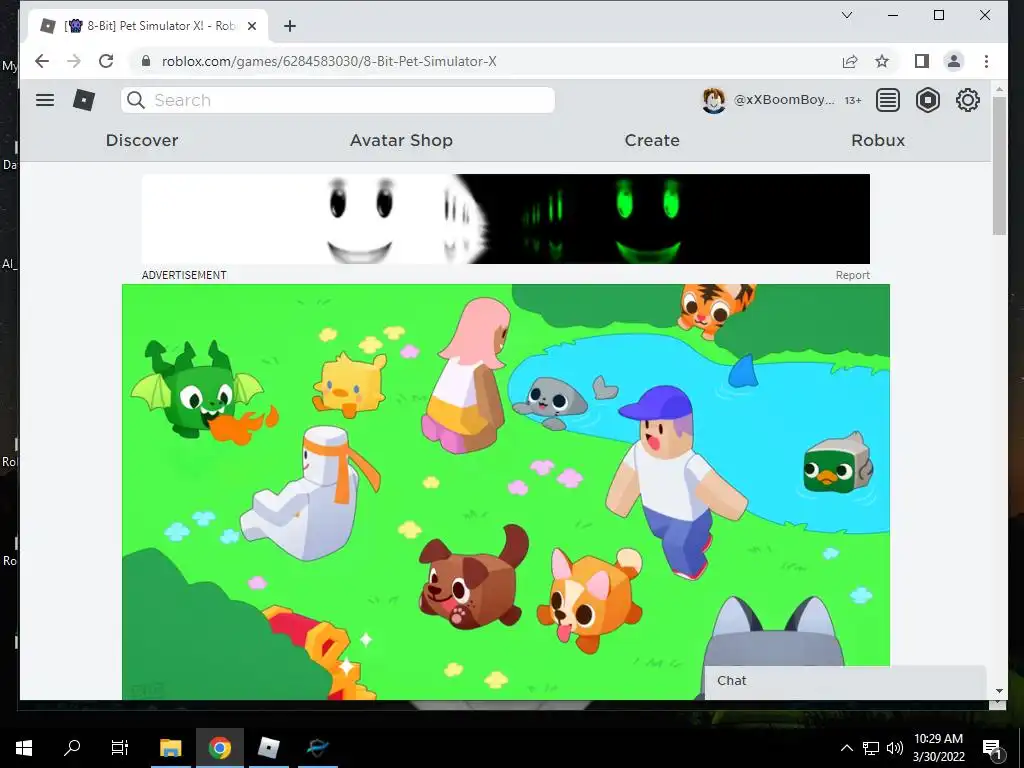Click the scrollbar down arrow
This screenshot has height=768, width=1024.
(x=999, y=691)
